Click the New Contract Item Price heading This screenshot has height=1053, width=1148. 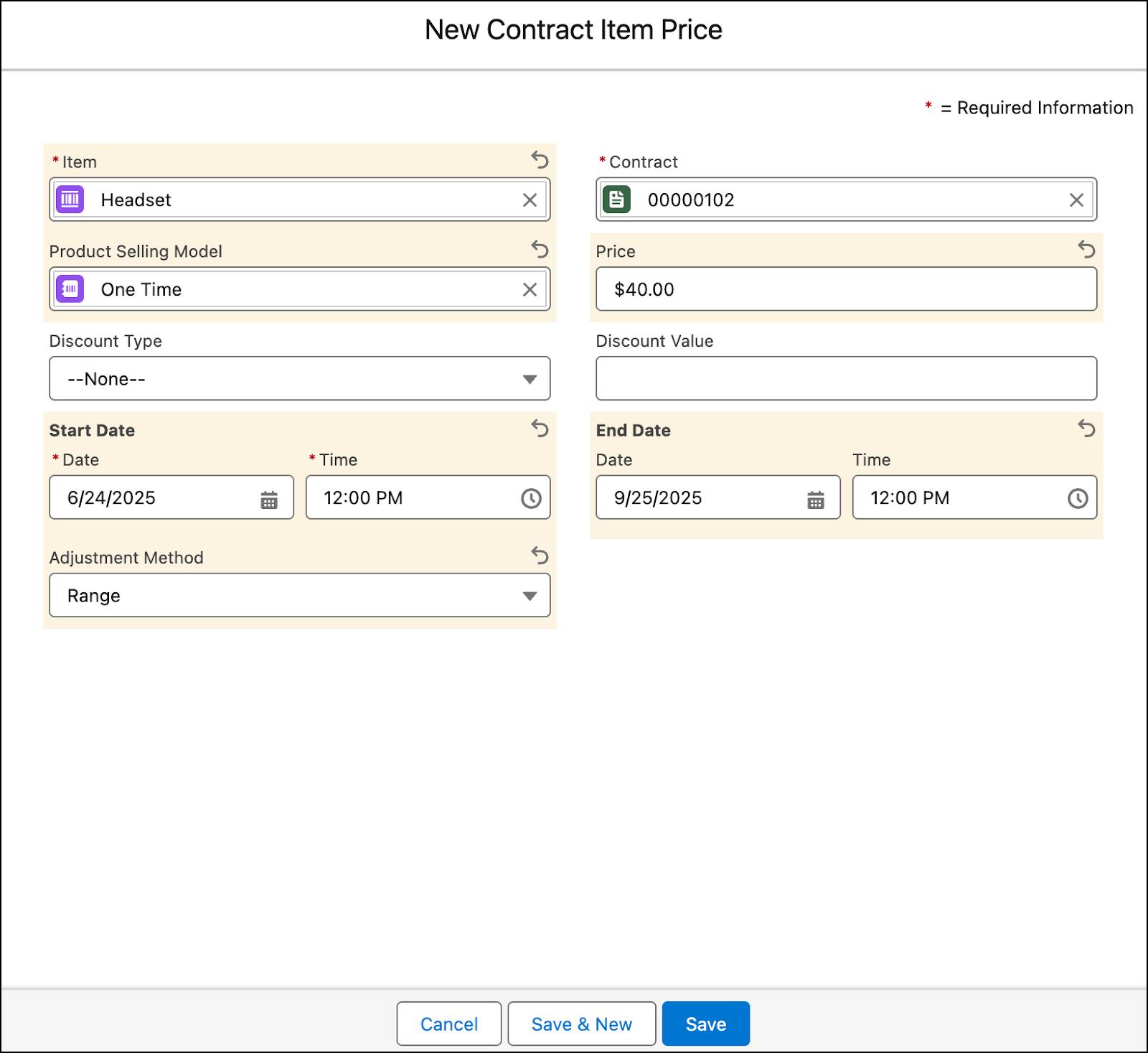(x=573, y=29)
